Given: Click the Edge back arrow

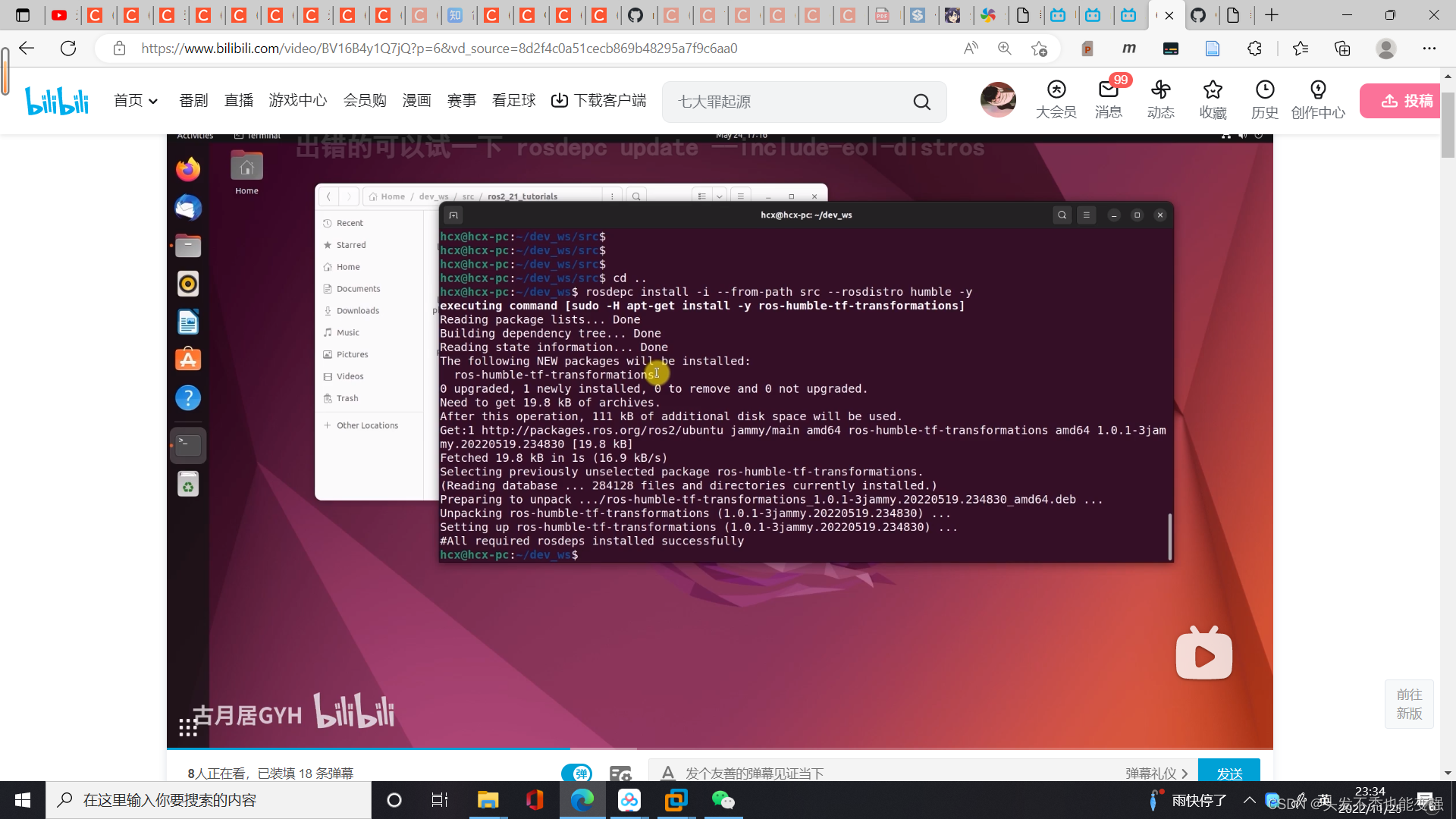Looking at the screenshot, I should [27, 49].
